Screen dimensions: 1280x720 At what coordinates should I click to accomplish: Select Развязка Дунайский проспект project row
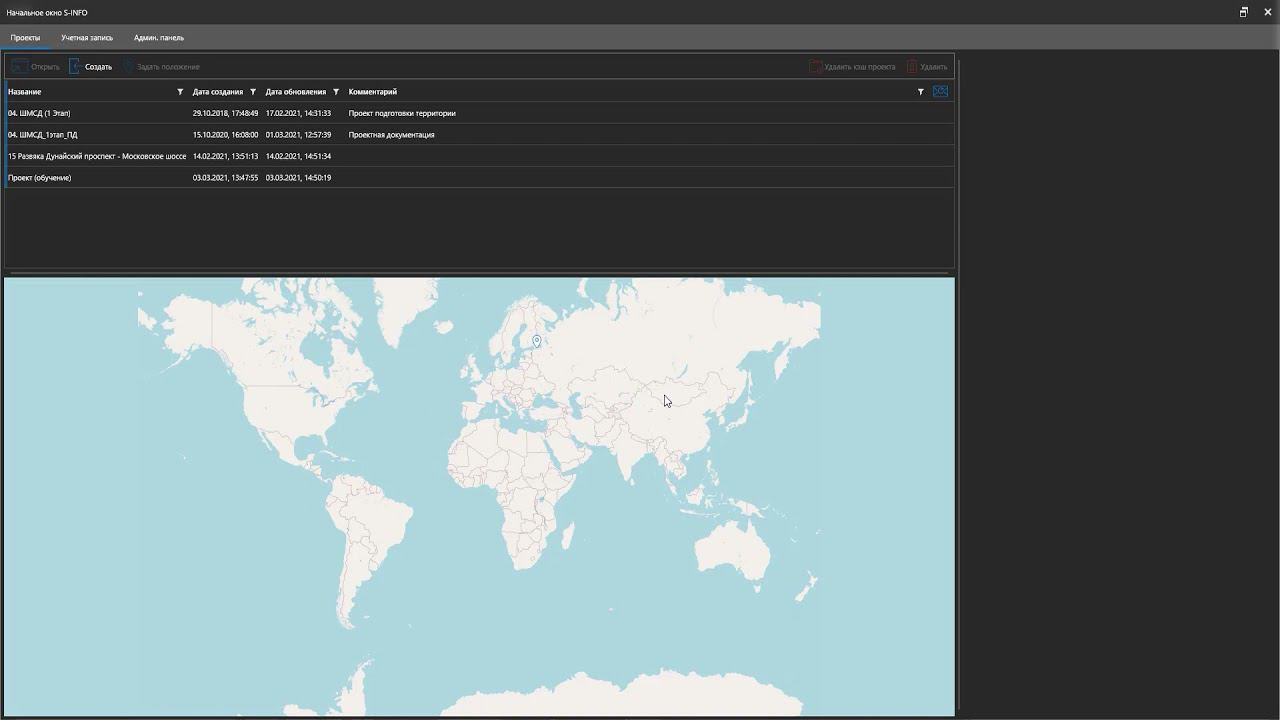point(97,156)
